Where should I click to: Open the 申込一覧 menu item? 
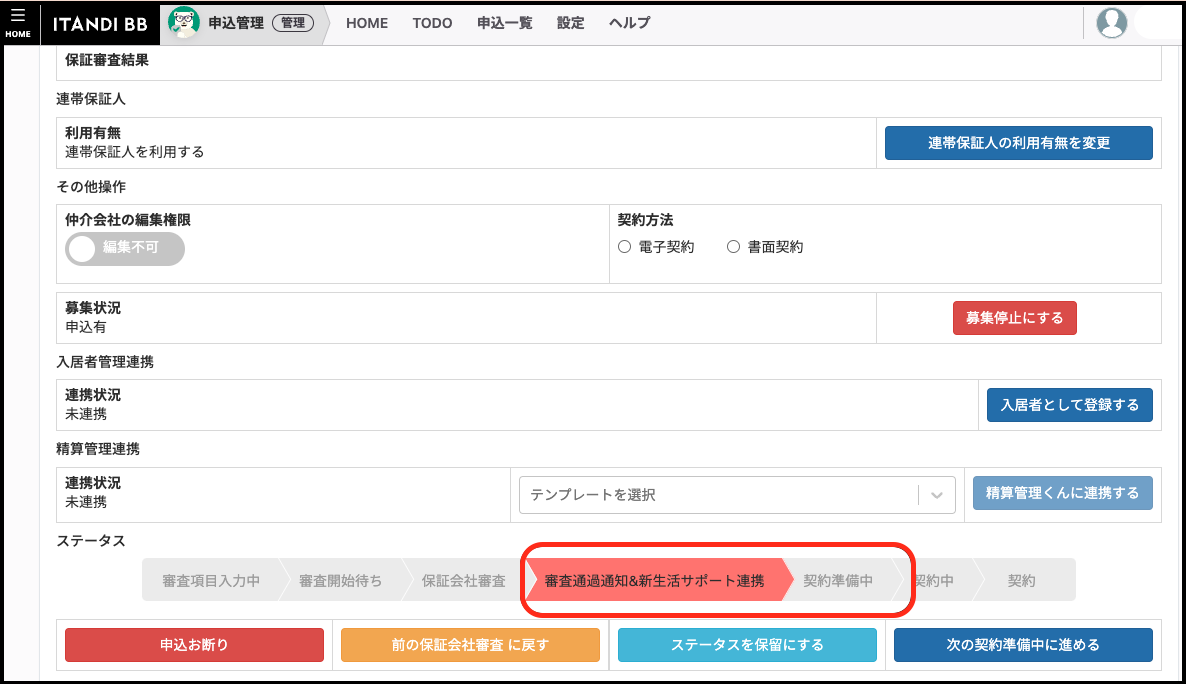click(504, 23)
